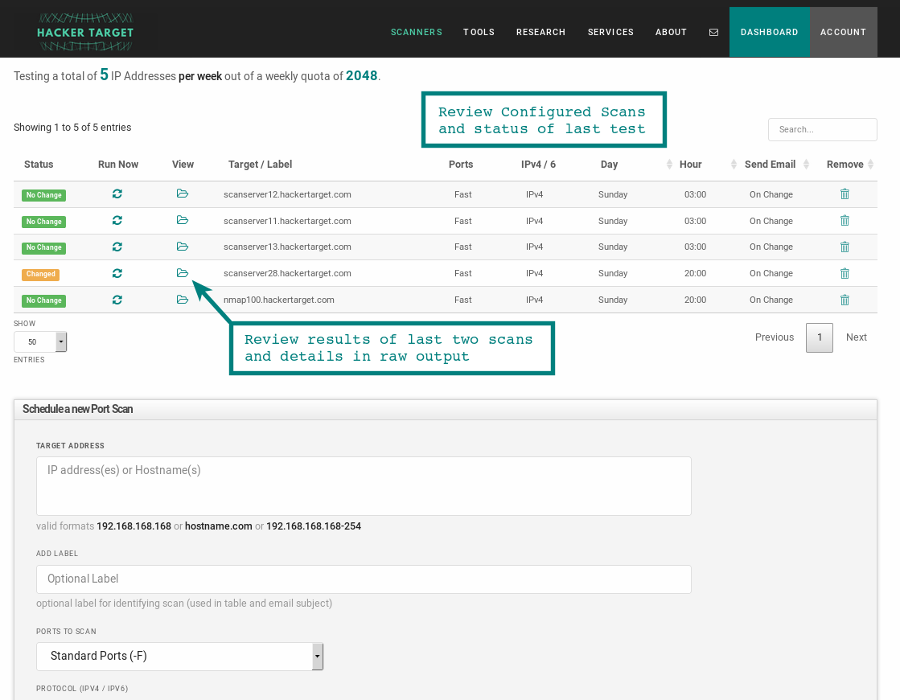Click Fast ports cell for scanserver13
Image resolution: width=900 pixels, height=700 pixels.
tap(463, 247)
